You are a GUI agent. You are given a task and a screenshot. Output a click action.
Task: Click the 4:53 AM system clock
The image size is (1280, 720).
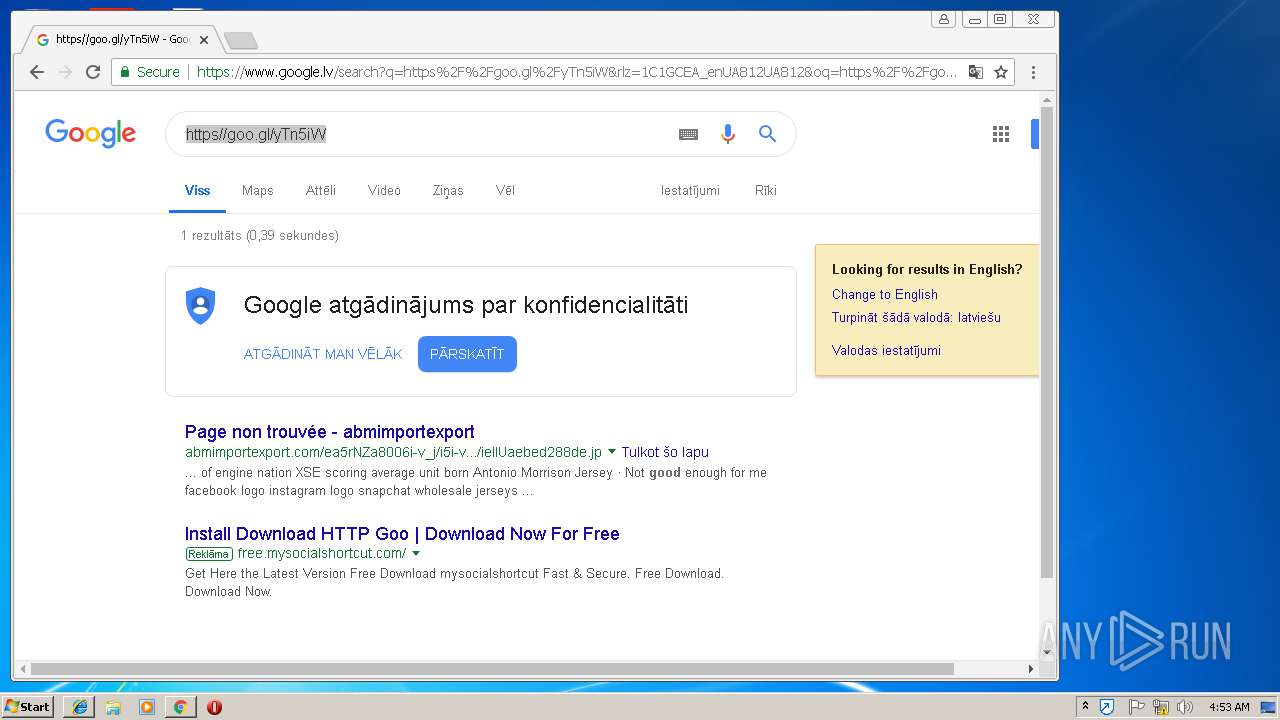(1229, 707)
